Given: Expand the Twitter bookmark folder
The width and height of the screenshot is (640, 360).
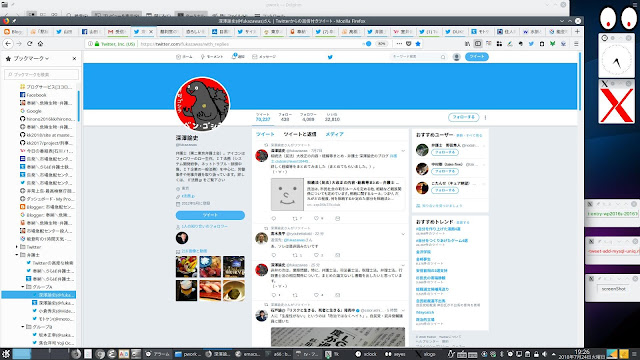Looking at the screenshot, I should point(17,247).
